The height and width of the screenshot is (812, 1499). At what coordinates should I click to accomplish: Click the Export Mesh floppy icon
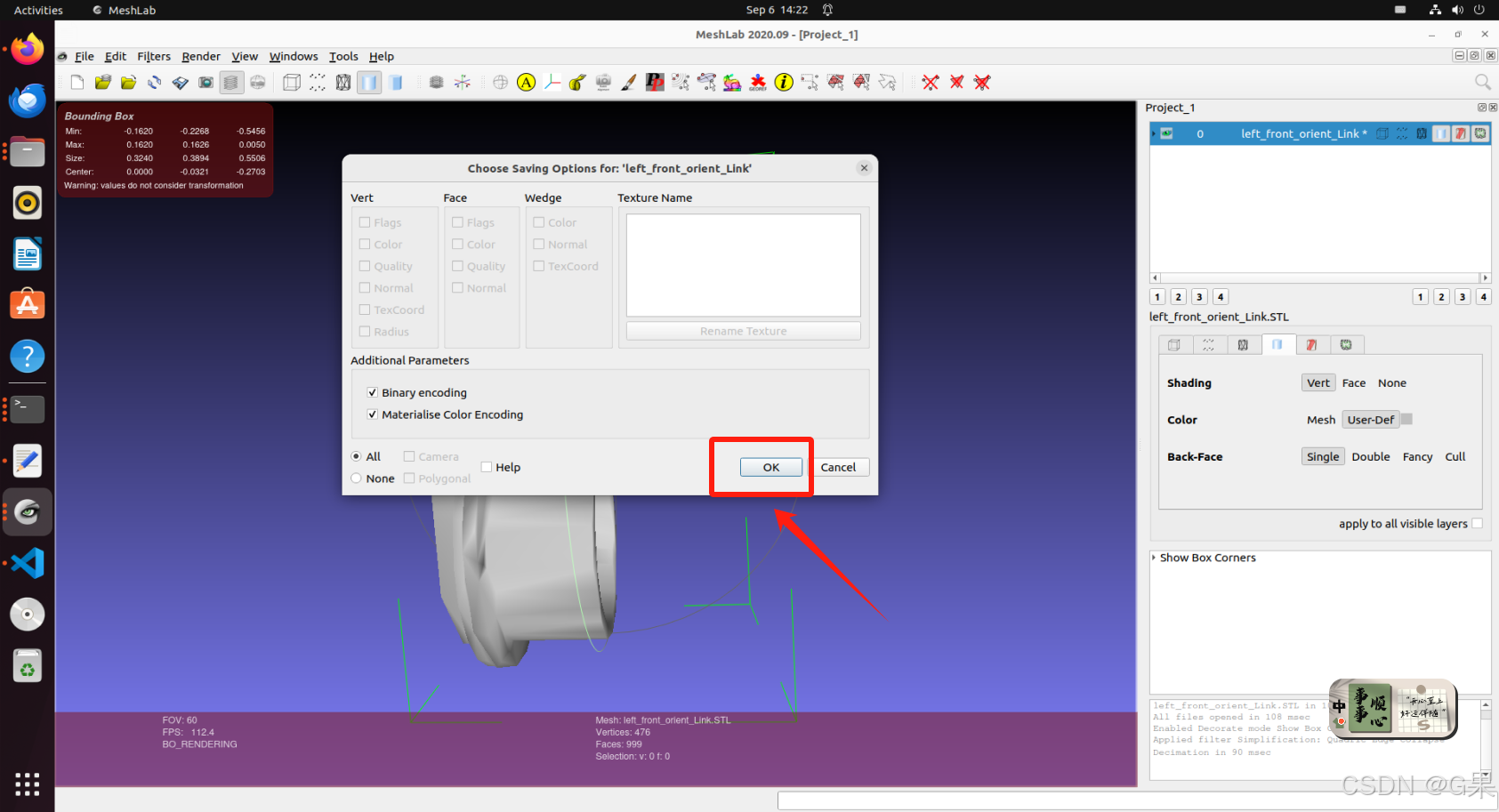point(181,83)
